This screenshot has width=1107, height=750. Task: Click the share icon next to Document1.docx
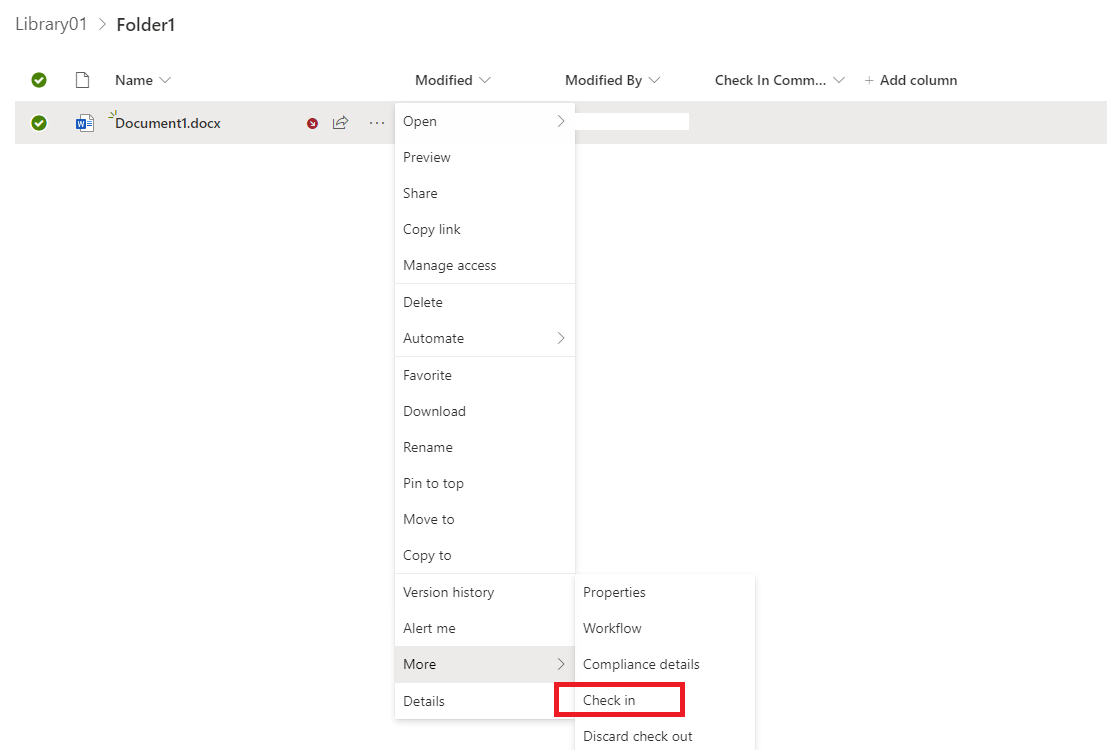click(x=340, y=123)
